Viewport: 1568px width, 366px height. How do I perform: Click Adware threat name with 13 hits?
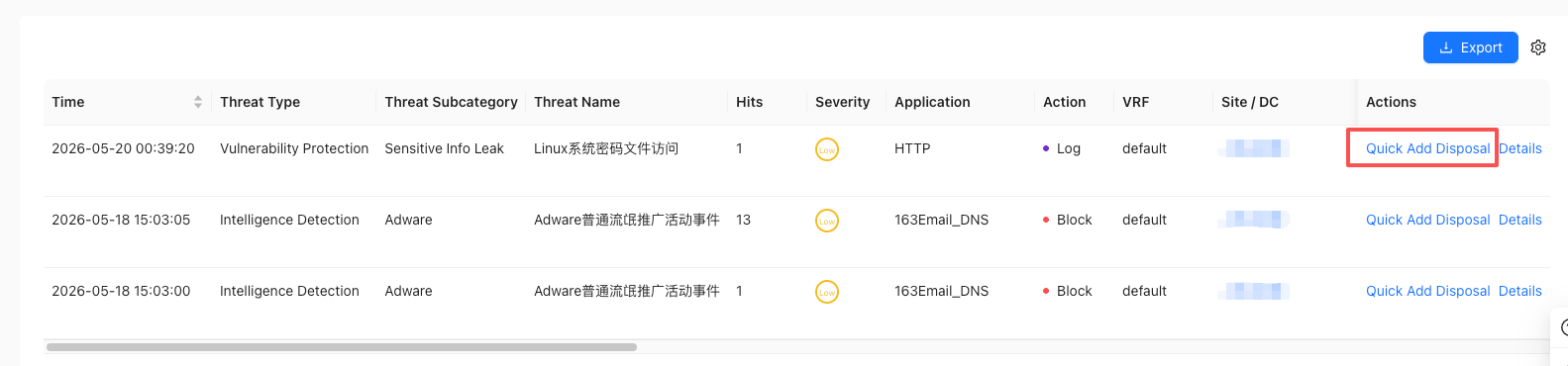[627, 220]
